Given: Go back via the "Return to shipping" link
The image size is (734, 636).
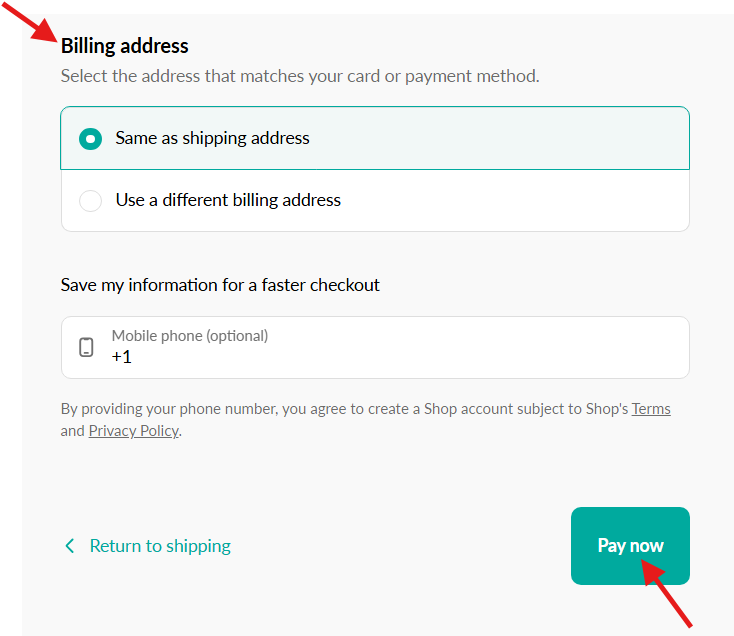Looking at the screenshot, I should click(160, 546).
